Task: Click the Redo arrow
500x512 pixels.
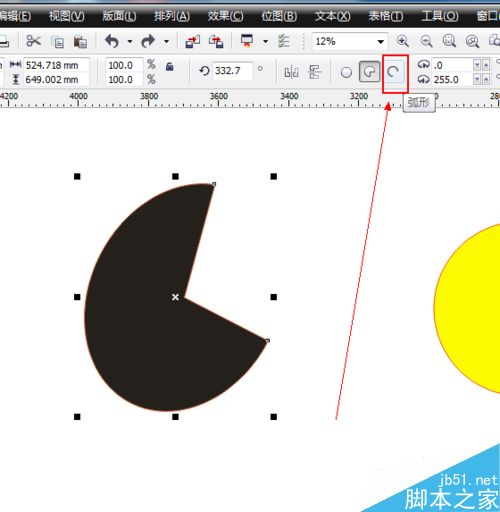Action: (x=148, y=41)
